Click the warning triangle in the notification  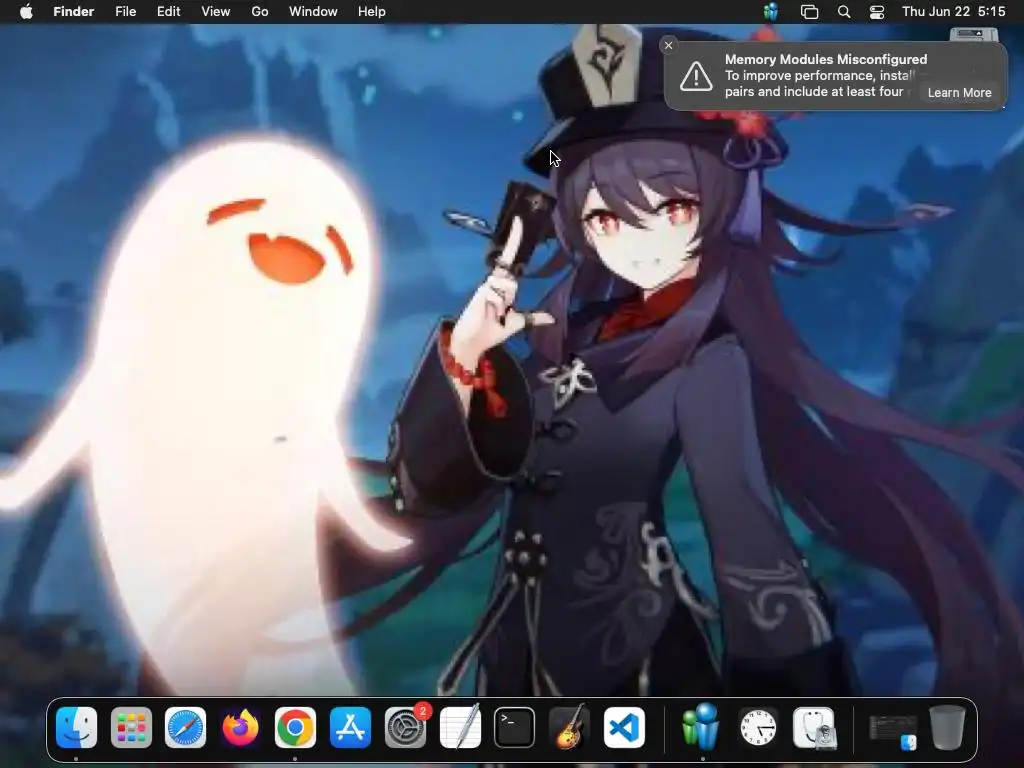[696, 76]
